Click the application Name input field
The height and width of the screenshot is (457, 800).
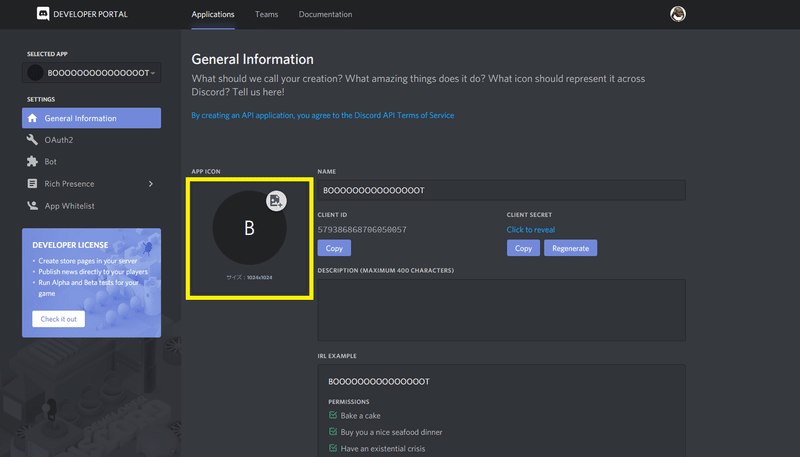coord(502,190)
